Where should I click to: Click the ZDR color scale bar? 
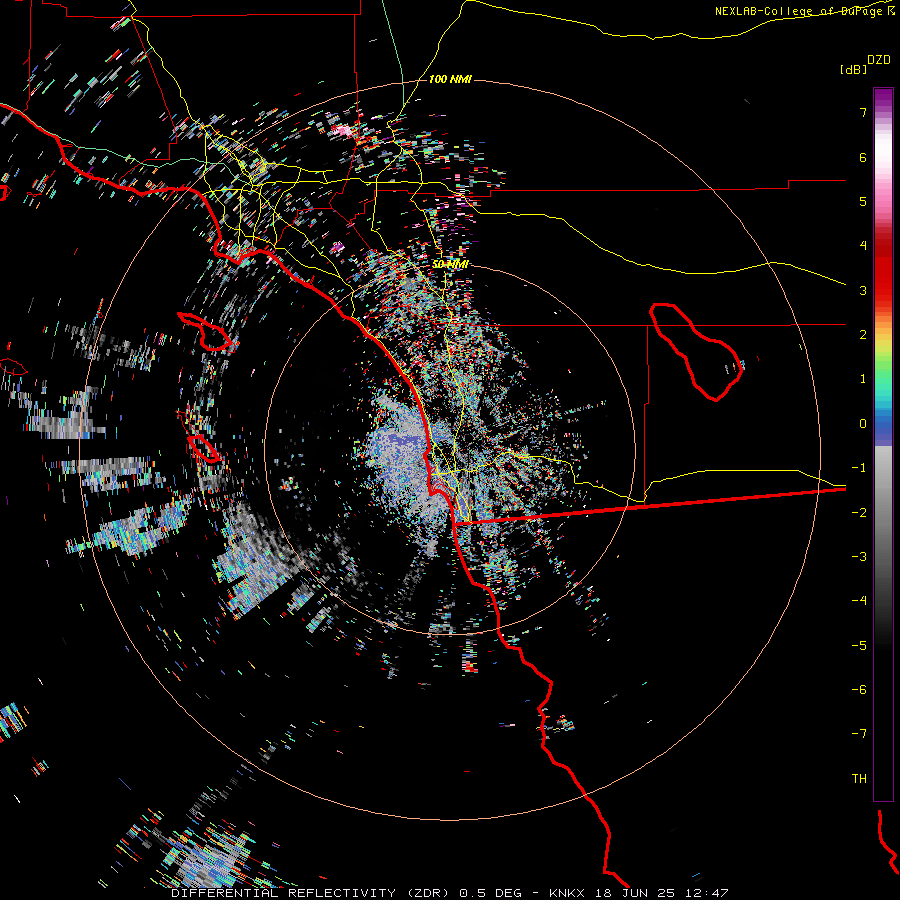[883, 444]
